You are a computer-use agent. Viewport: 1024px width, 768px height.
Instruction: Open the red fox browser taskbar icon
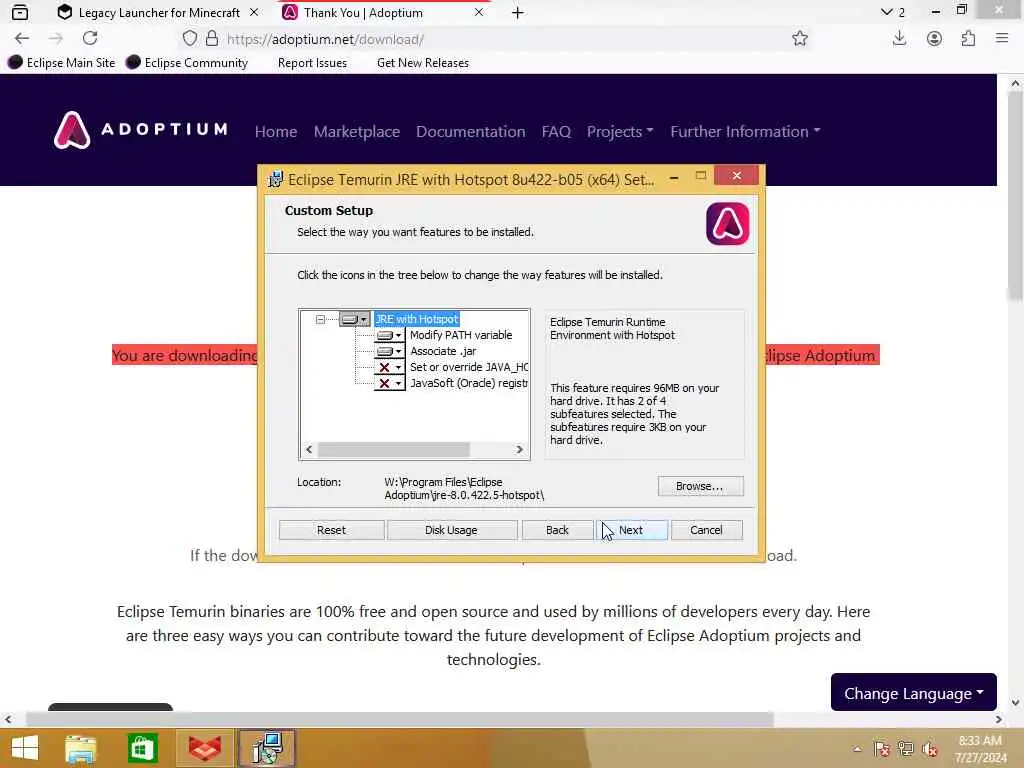[x=205, y=748]
